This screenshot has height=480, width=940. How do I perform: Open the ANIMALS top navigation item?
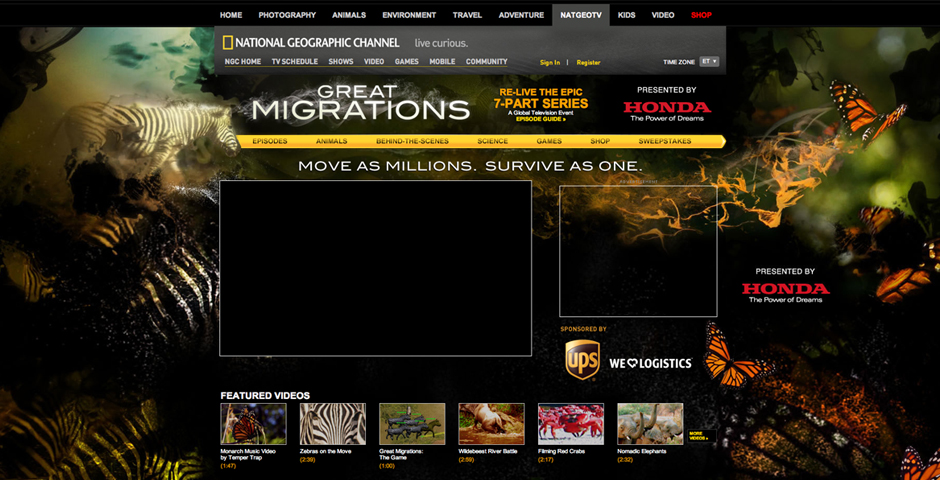coord(349,15)
